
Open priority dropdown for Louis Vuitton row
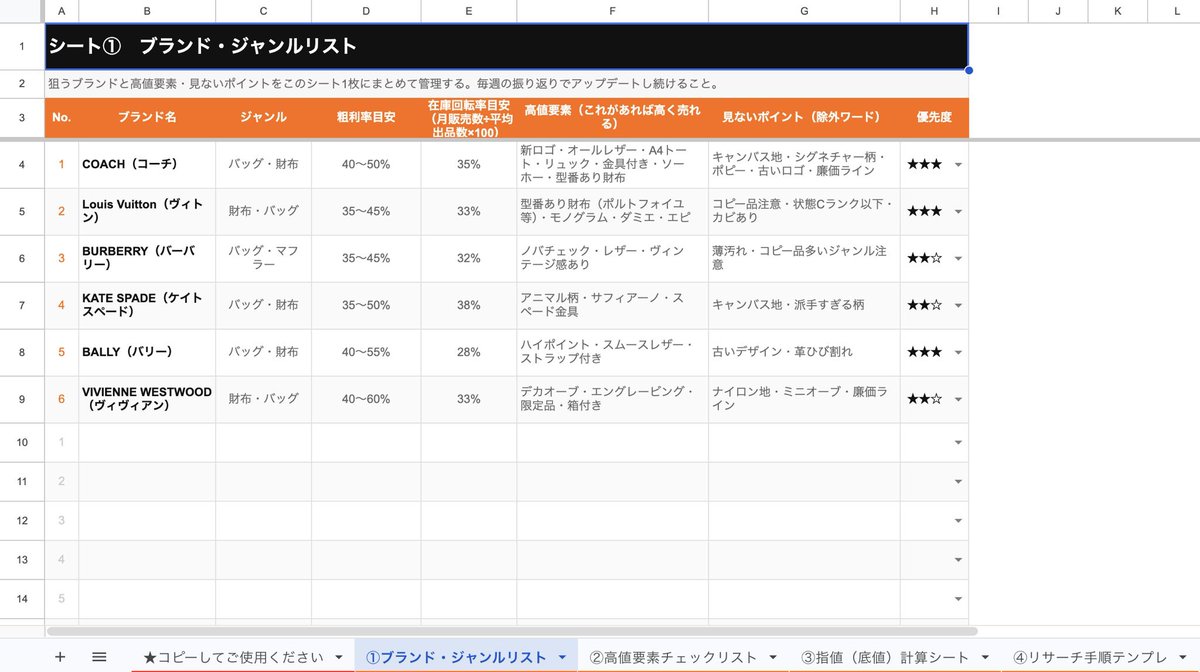958,212
